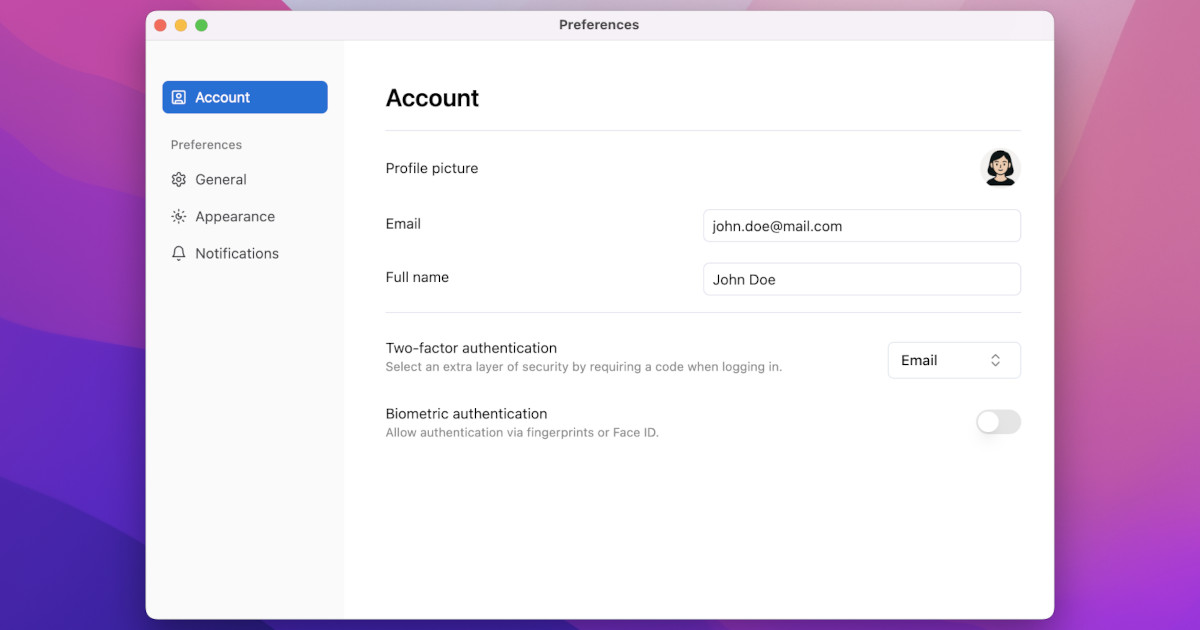Viewport: 1200px width, 630px height.
Task: Click the Two-factor authentication description text
Action: [x=583, y=366]
